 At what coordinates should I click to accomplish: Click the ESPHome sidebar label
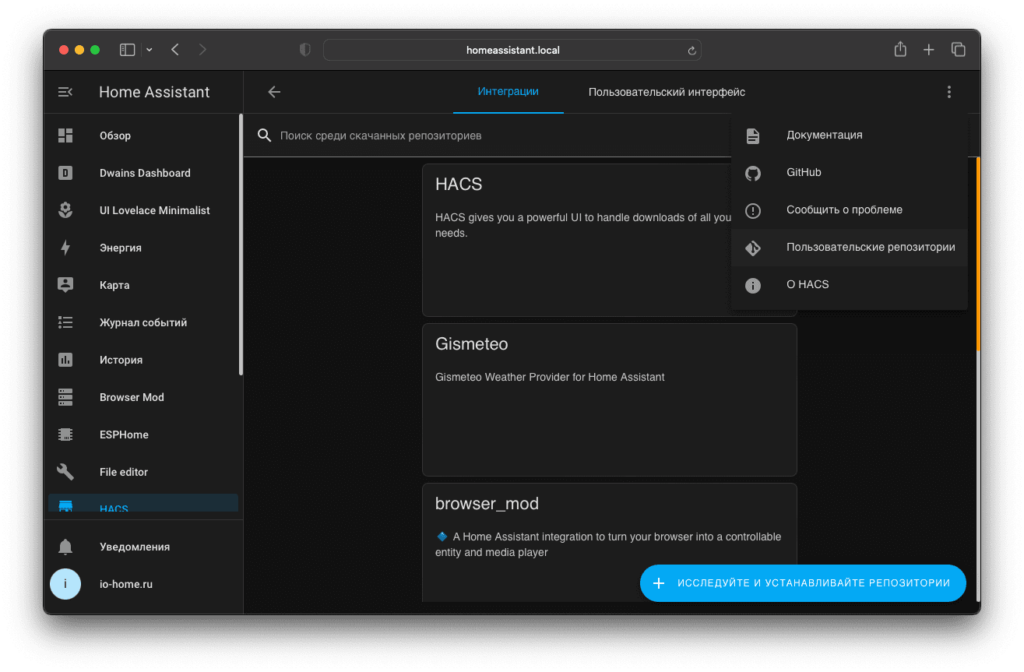coord(124,434)
